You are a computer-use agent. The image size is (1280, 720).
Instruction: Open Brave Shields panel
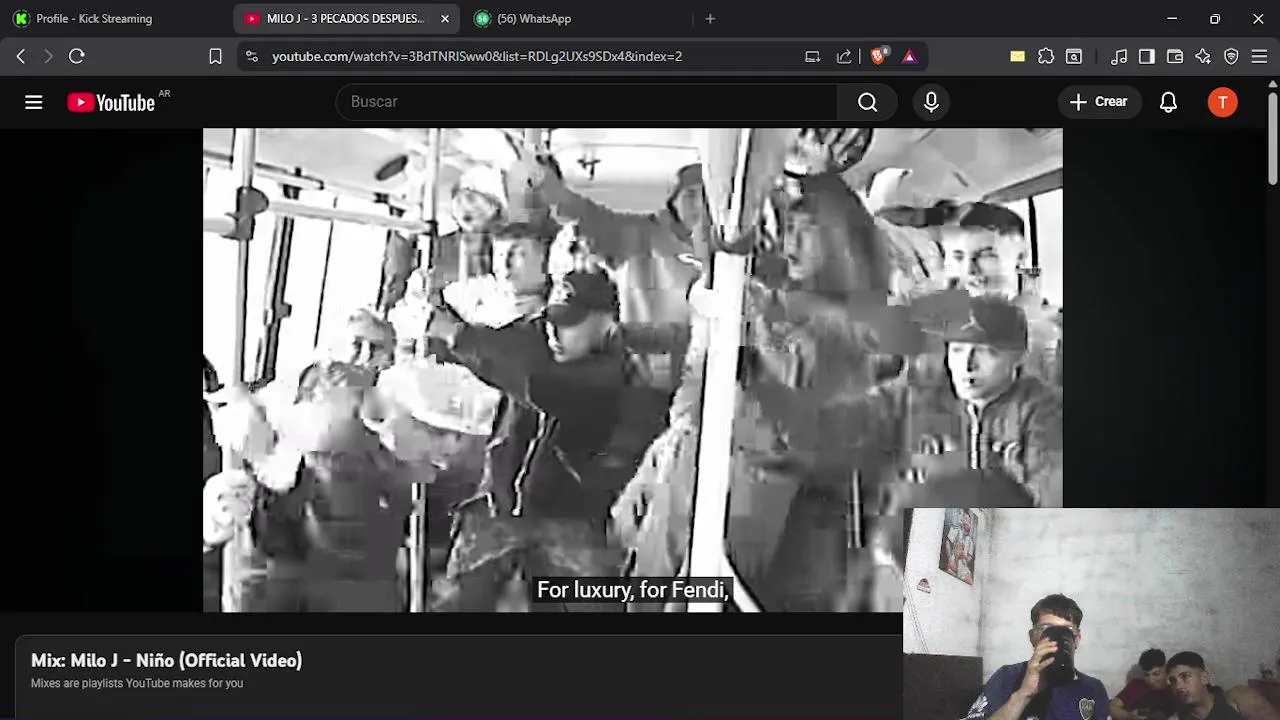coord(878,56)
